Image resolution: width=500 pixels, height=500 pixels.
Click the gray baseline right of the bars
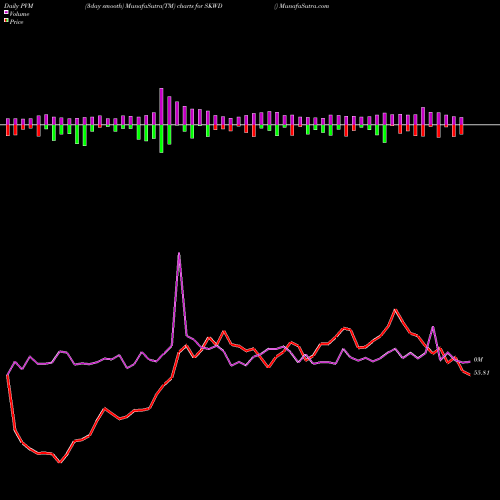(x=482, y=125)
